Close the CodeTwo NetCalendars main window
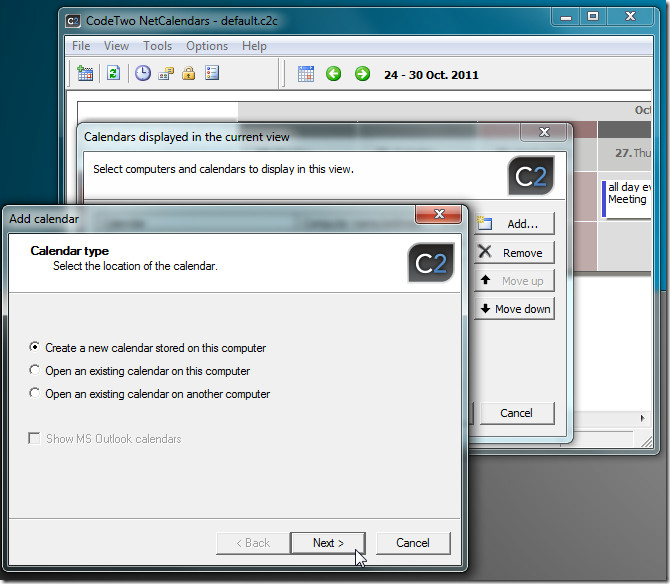 click(x=630, y=18)
